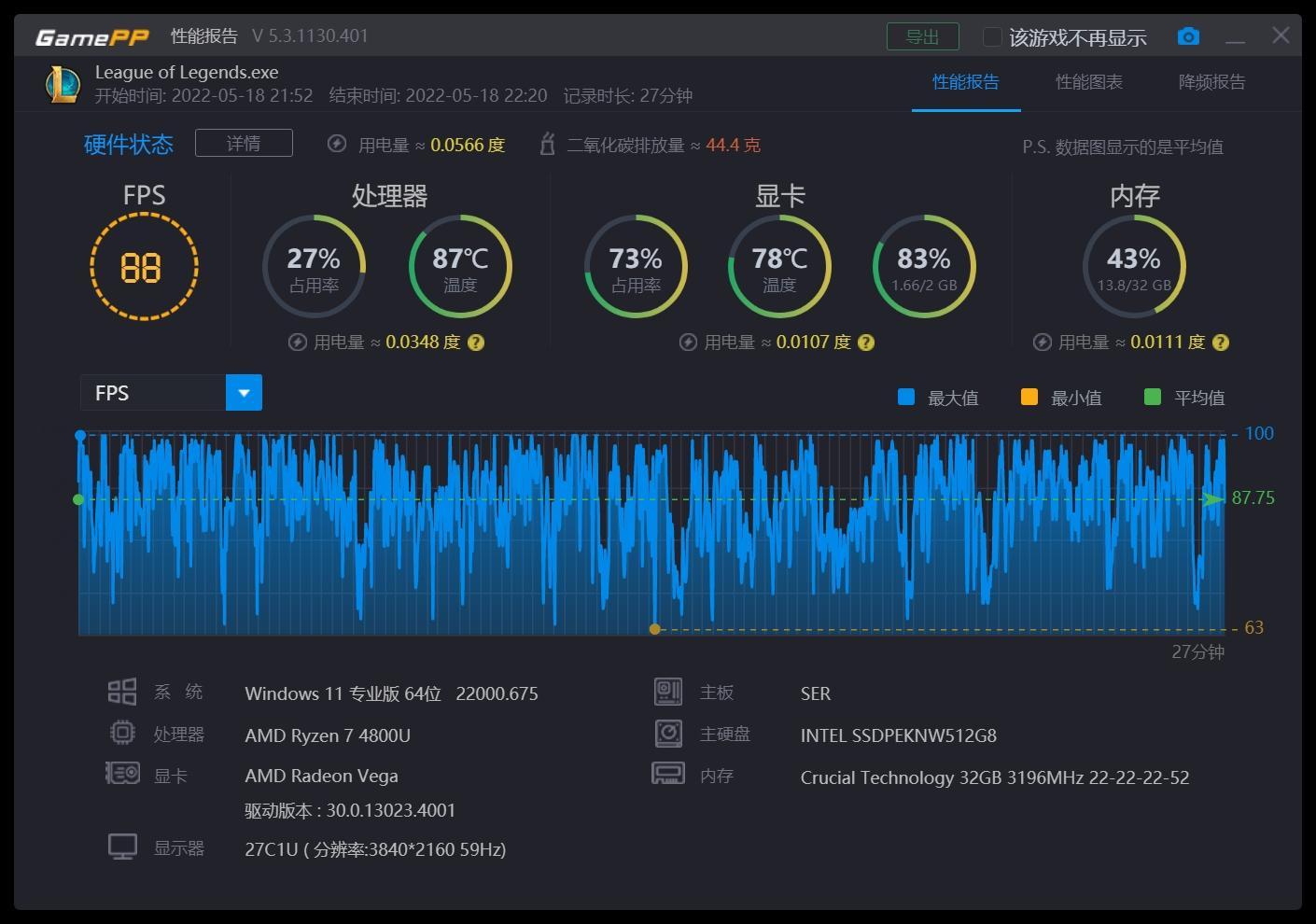This screenshot has height=924, width=1316.
Task: Open the 降频报告 tab
Action: pyautogui.click(x=1211, y=82)
